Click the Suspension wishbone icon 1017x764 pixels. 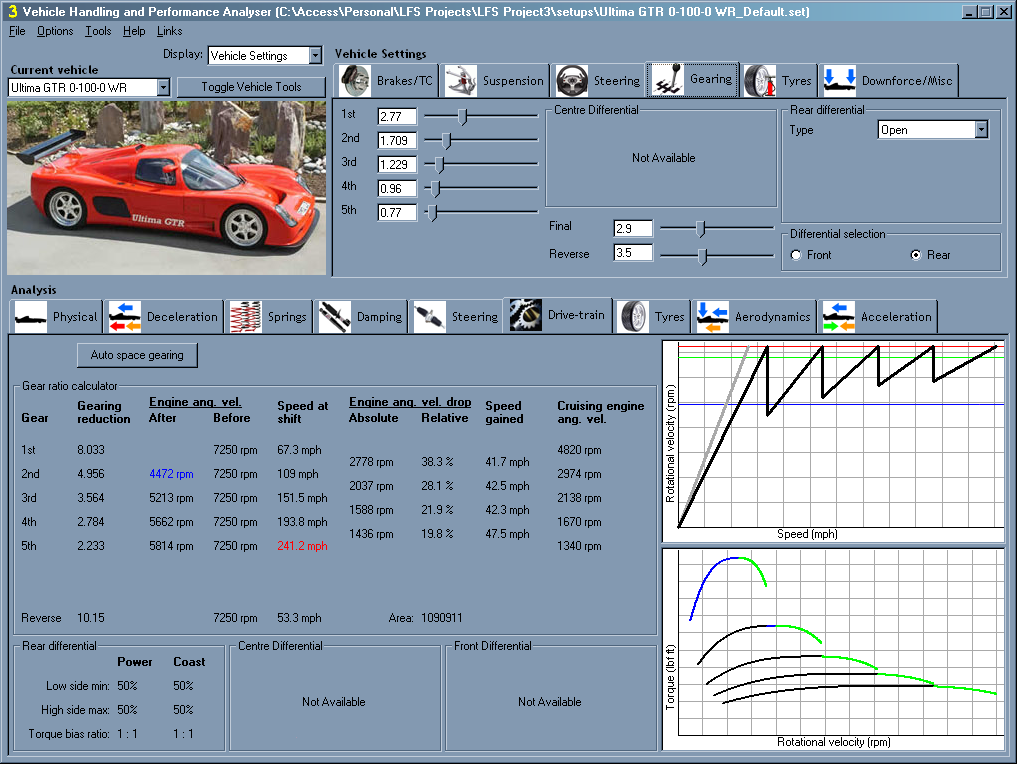click(461, 81)
